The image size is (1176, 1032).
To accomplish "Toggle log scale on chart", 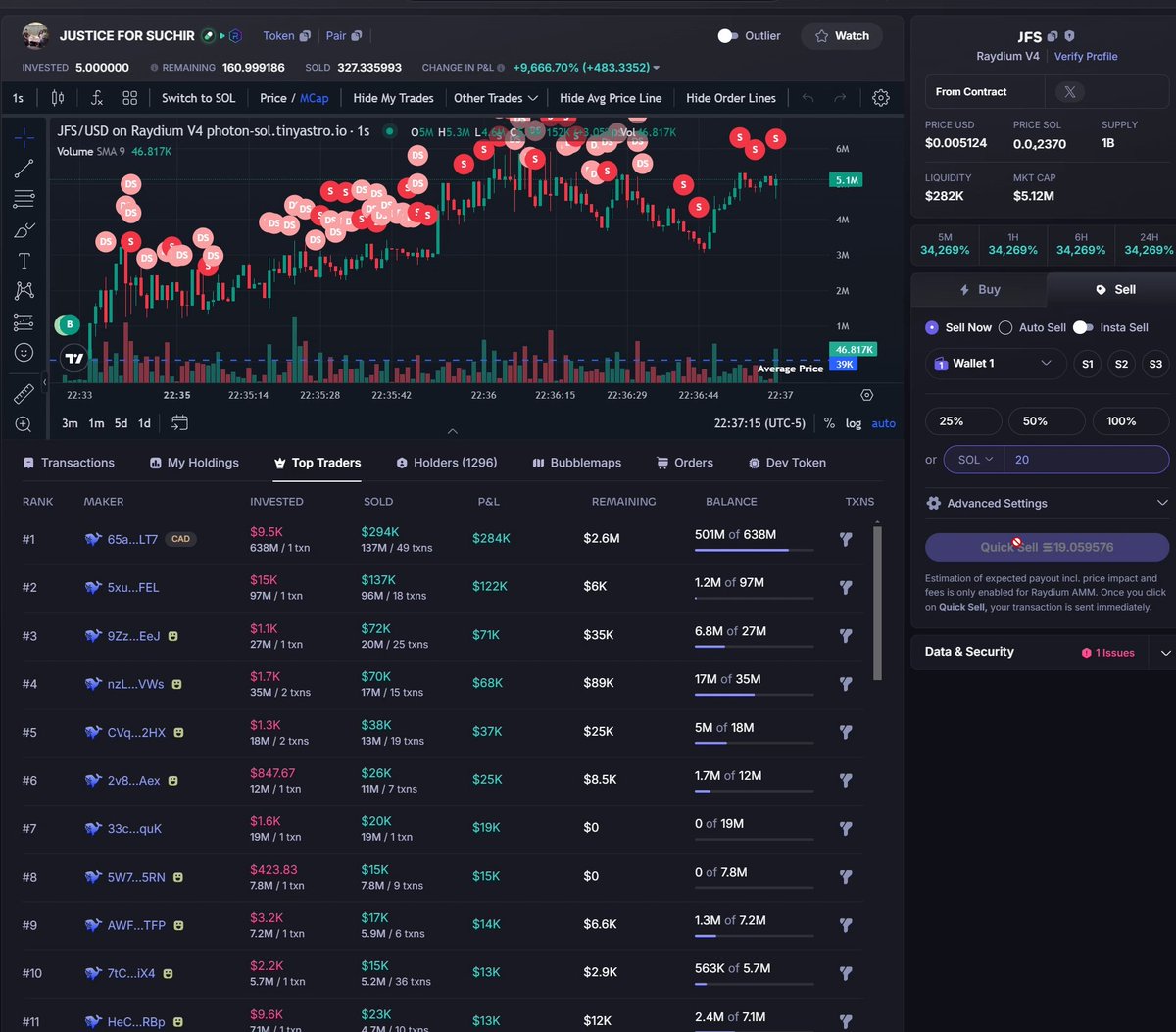I will [x=854, y=423].
